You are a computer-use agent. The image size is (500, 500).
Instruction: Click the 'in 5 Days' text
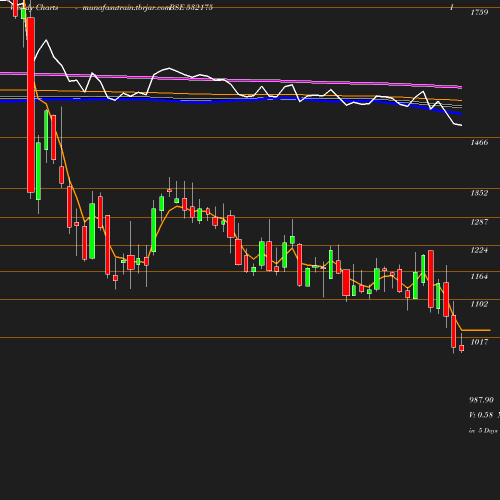point(483,431)
